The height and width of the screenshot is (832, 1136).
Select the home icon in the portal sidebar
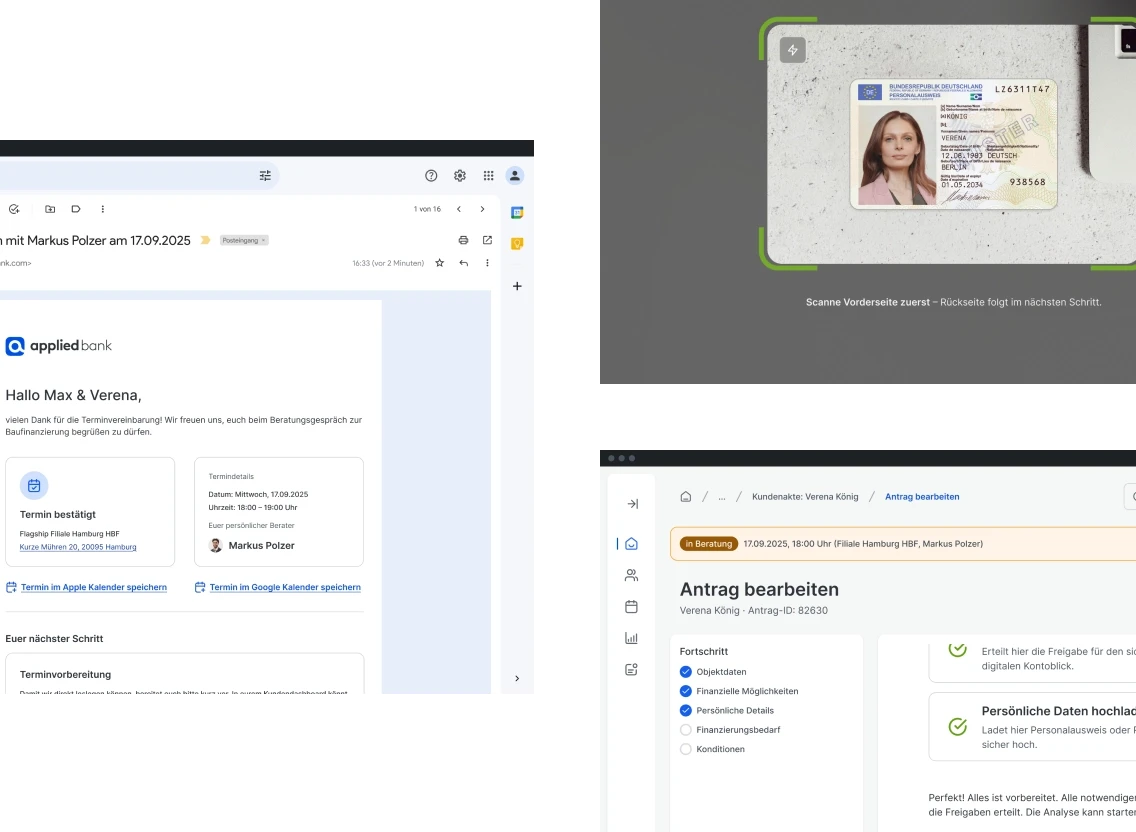(631, 543)
